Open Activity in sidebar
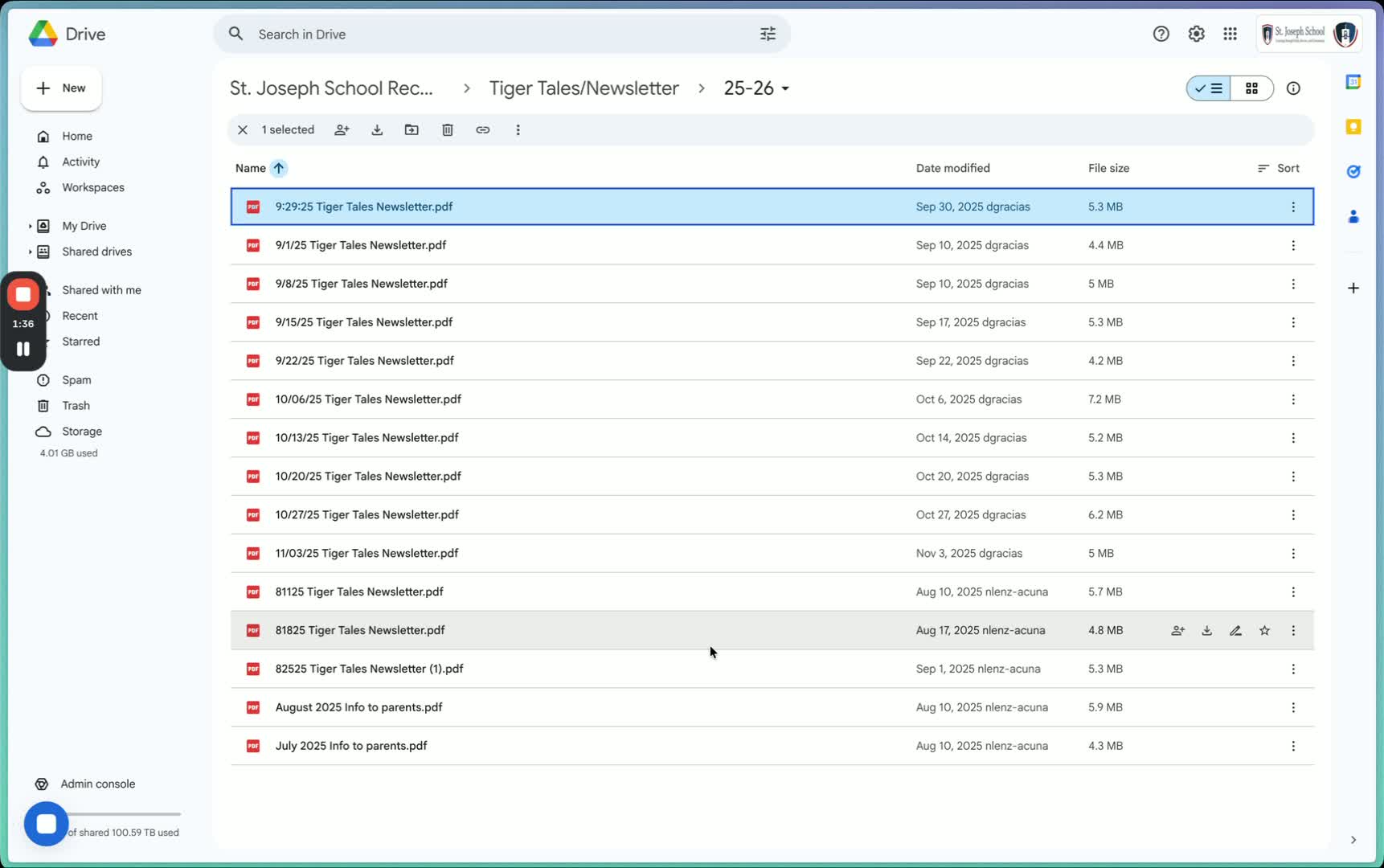Screen dimensions: 1384x868 click(80, 162)
